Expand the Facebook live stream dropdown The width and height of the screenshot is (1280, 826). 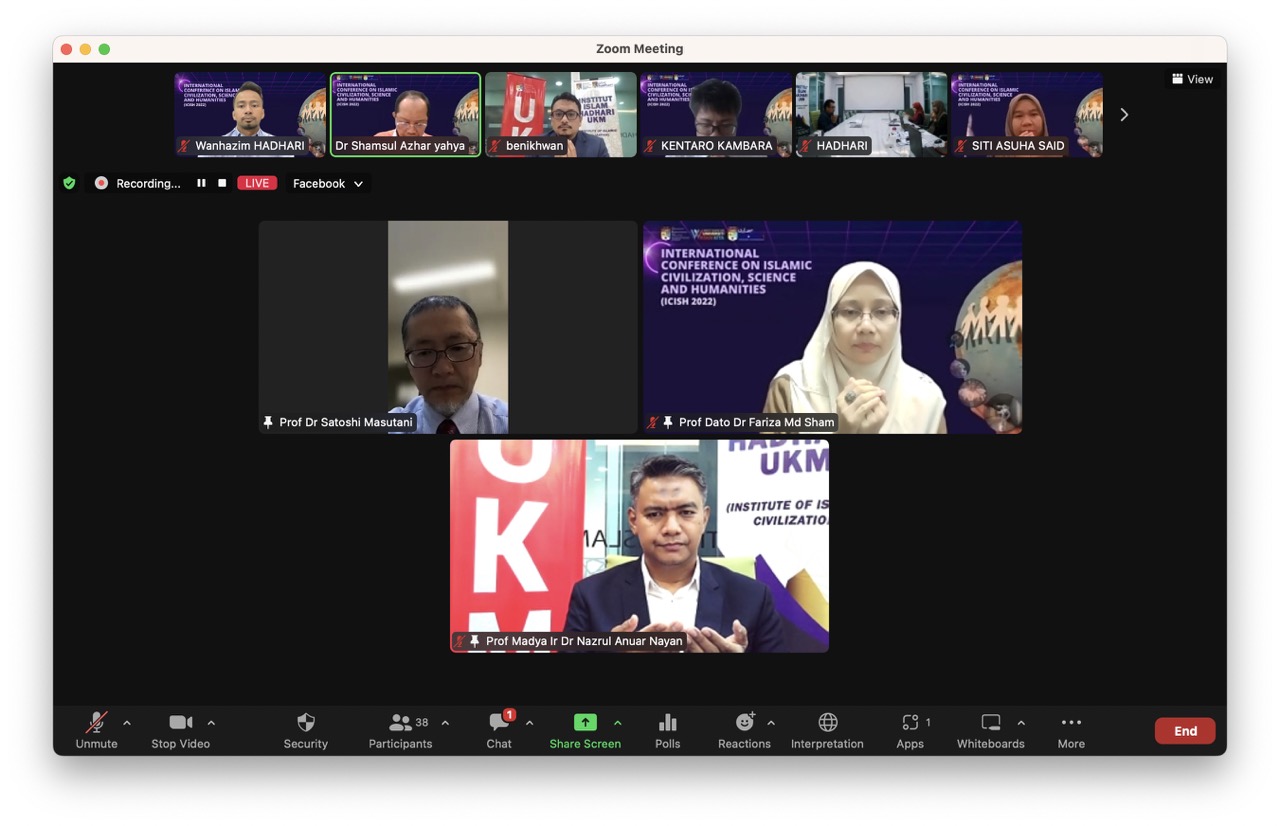pyautogui.click(x=328, y=183)
